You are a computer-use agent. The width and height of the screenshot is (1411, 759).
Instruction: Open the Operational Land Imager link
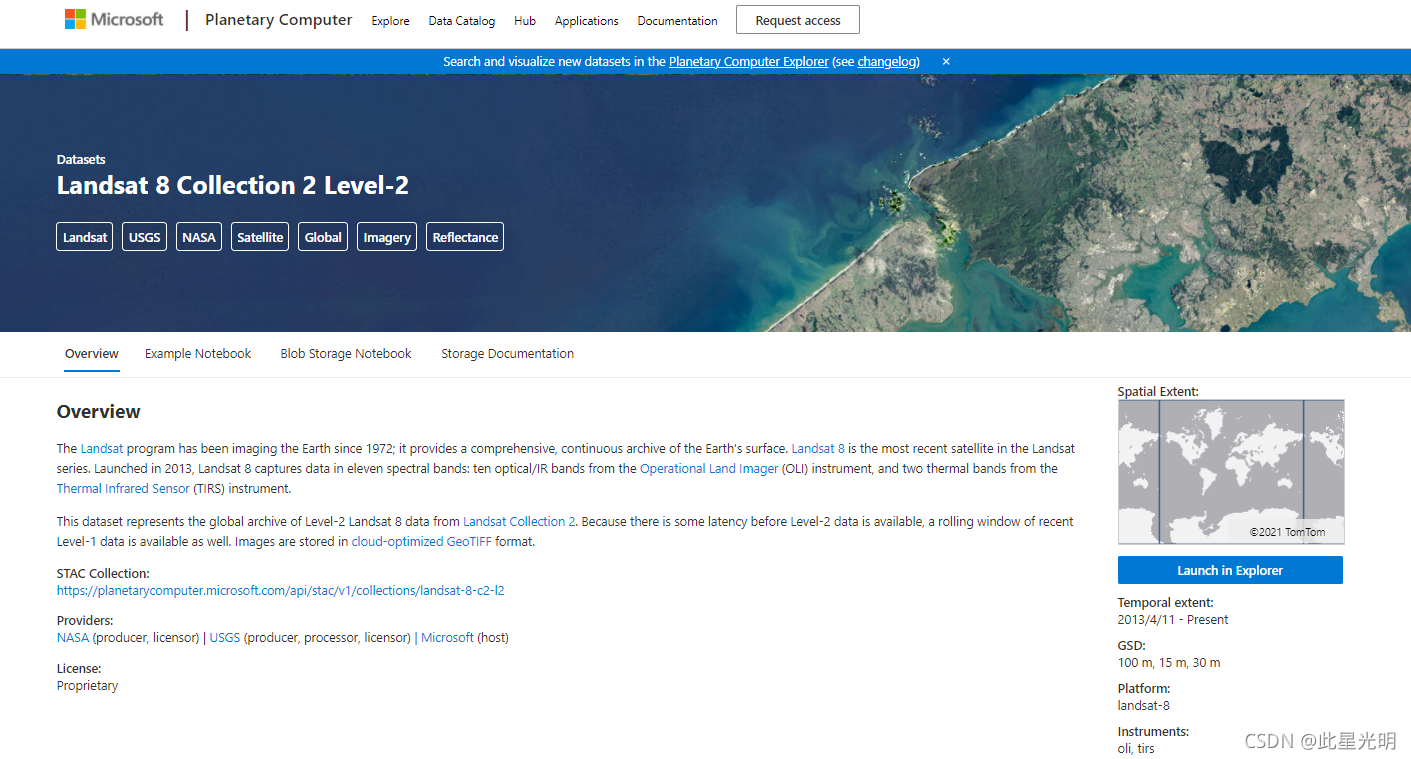(x=709, y=469)
